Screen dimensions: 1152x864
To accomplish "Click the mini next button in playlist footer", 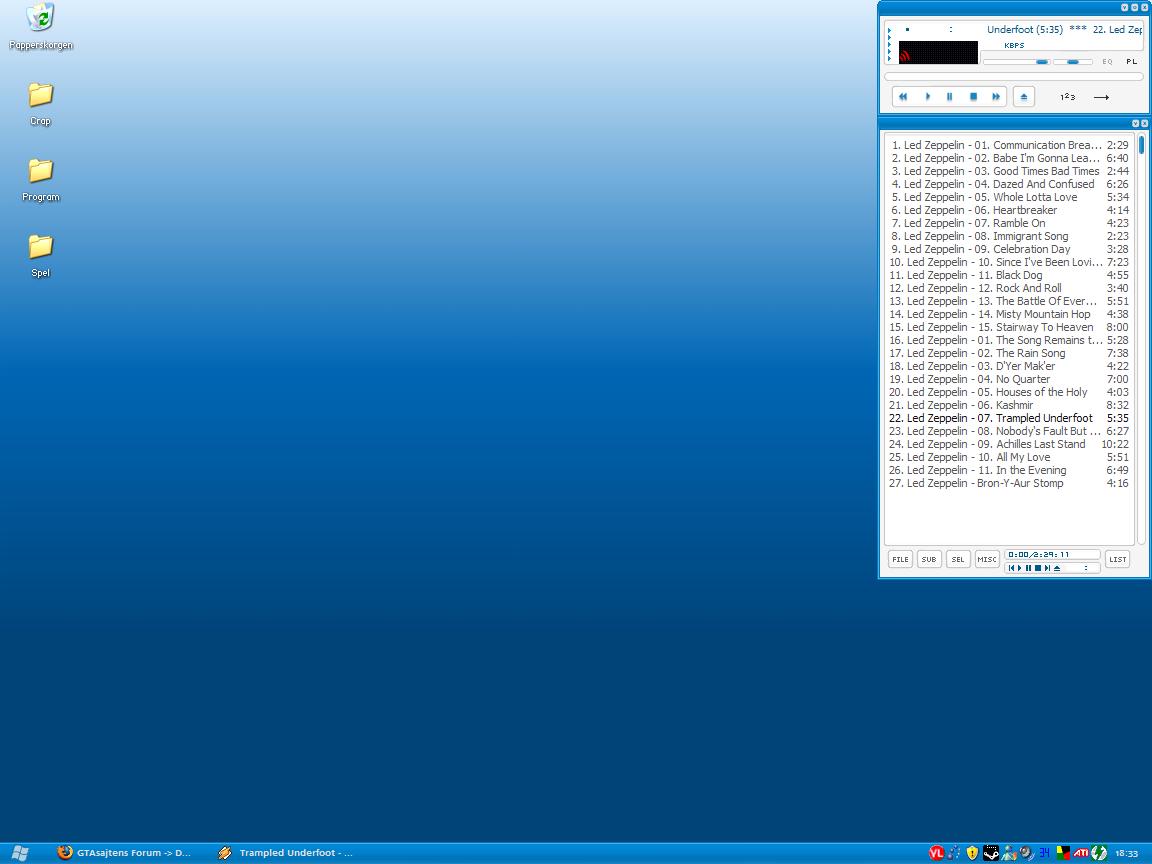I will [1047, 568].
